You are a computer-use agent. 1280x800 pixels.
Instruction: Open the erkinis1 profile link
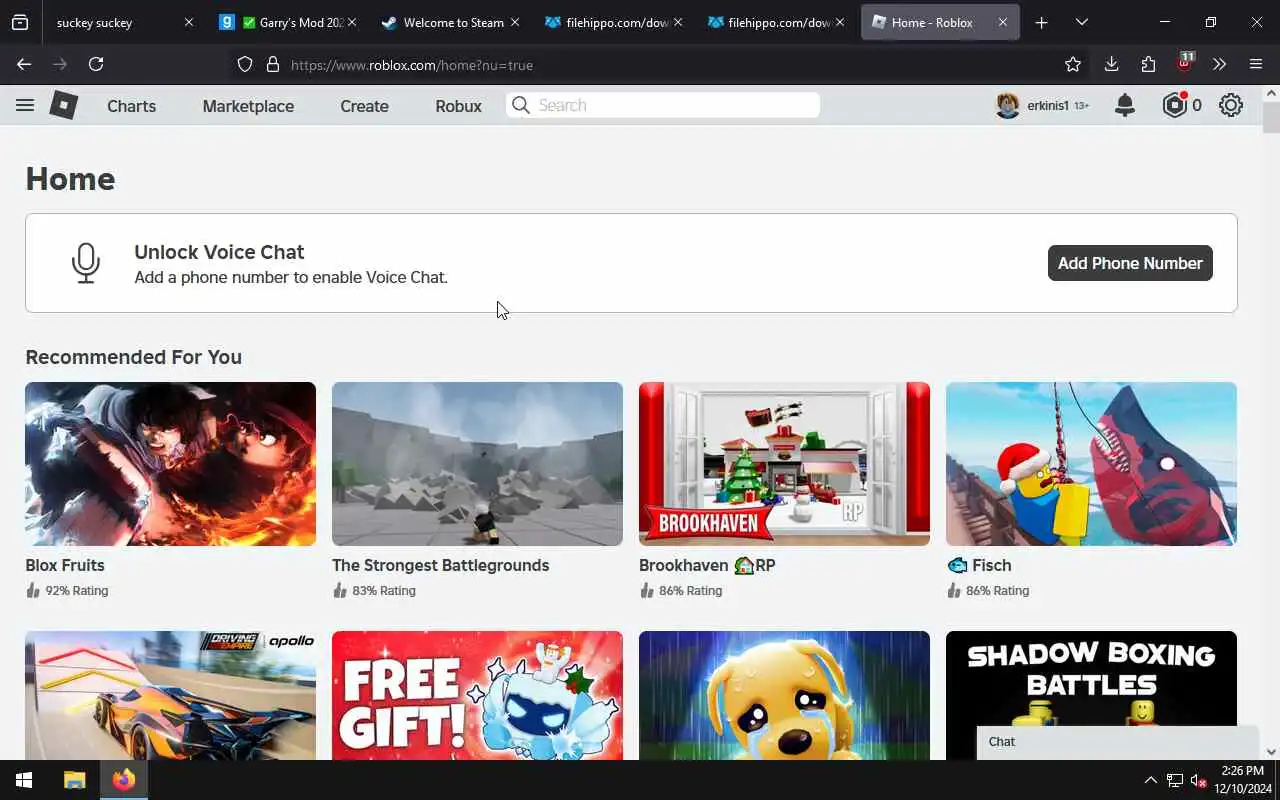click(x=1048, y=105)
